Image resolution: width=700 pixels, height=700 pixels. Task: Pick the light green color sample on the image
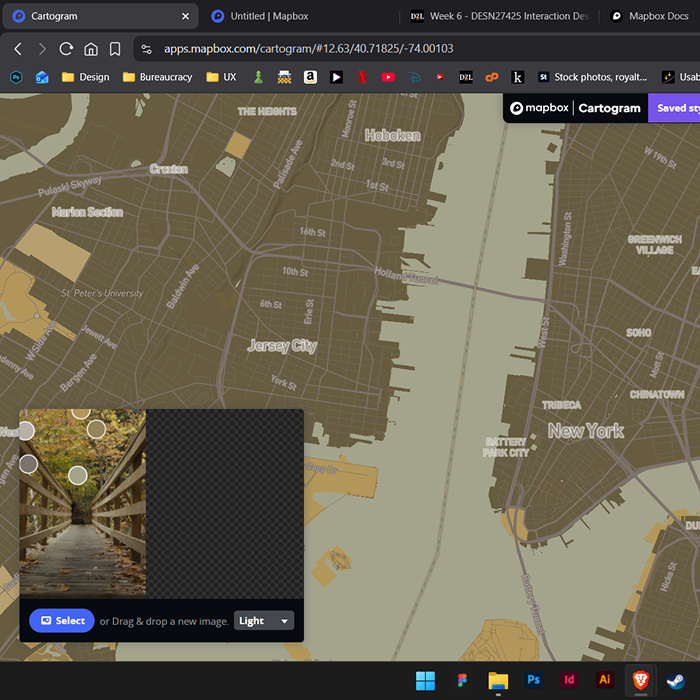[x=78, y=475]
